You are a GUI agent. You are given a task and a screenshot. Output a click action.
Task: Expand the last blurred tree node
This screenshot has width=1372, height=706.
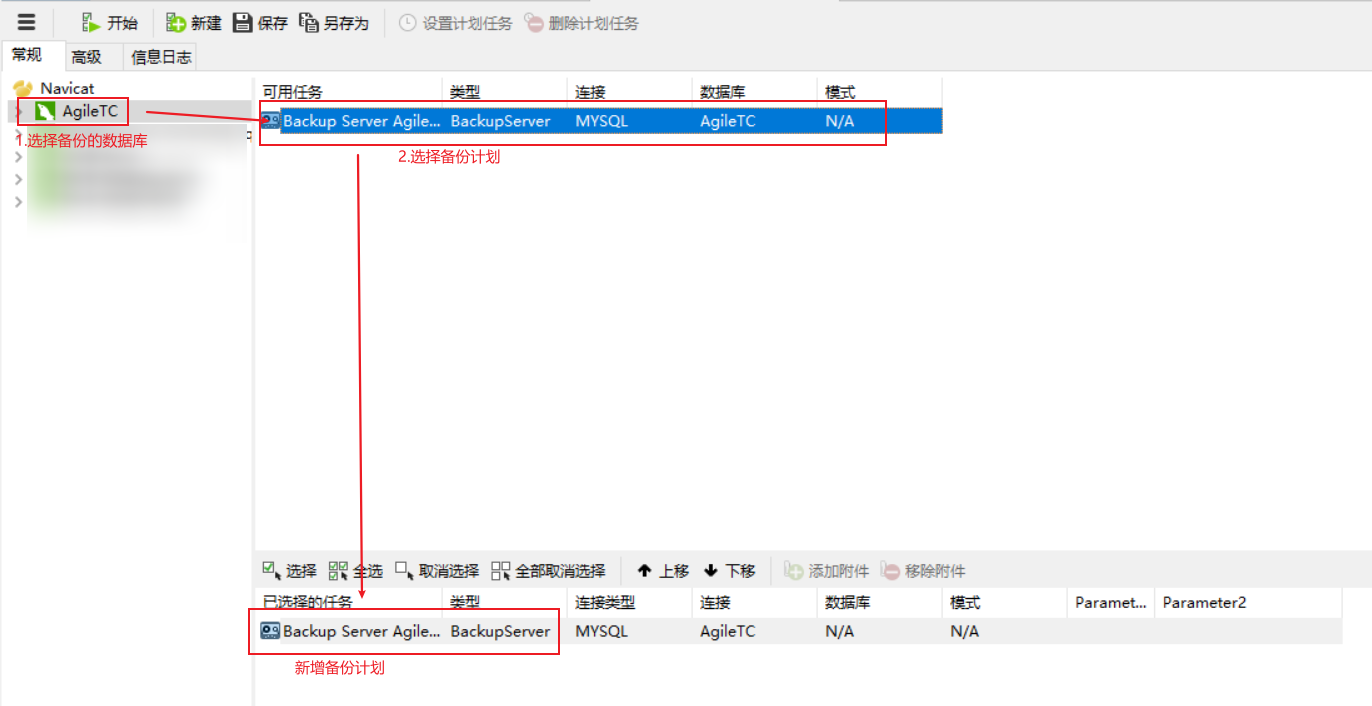(19, 203)
